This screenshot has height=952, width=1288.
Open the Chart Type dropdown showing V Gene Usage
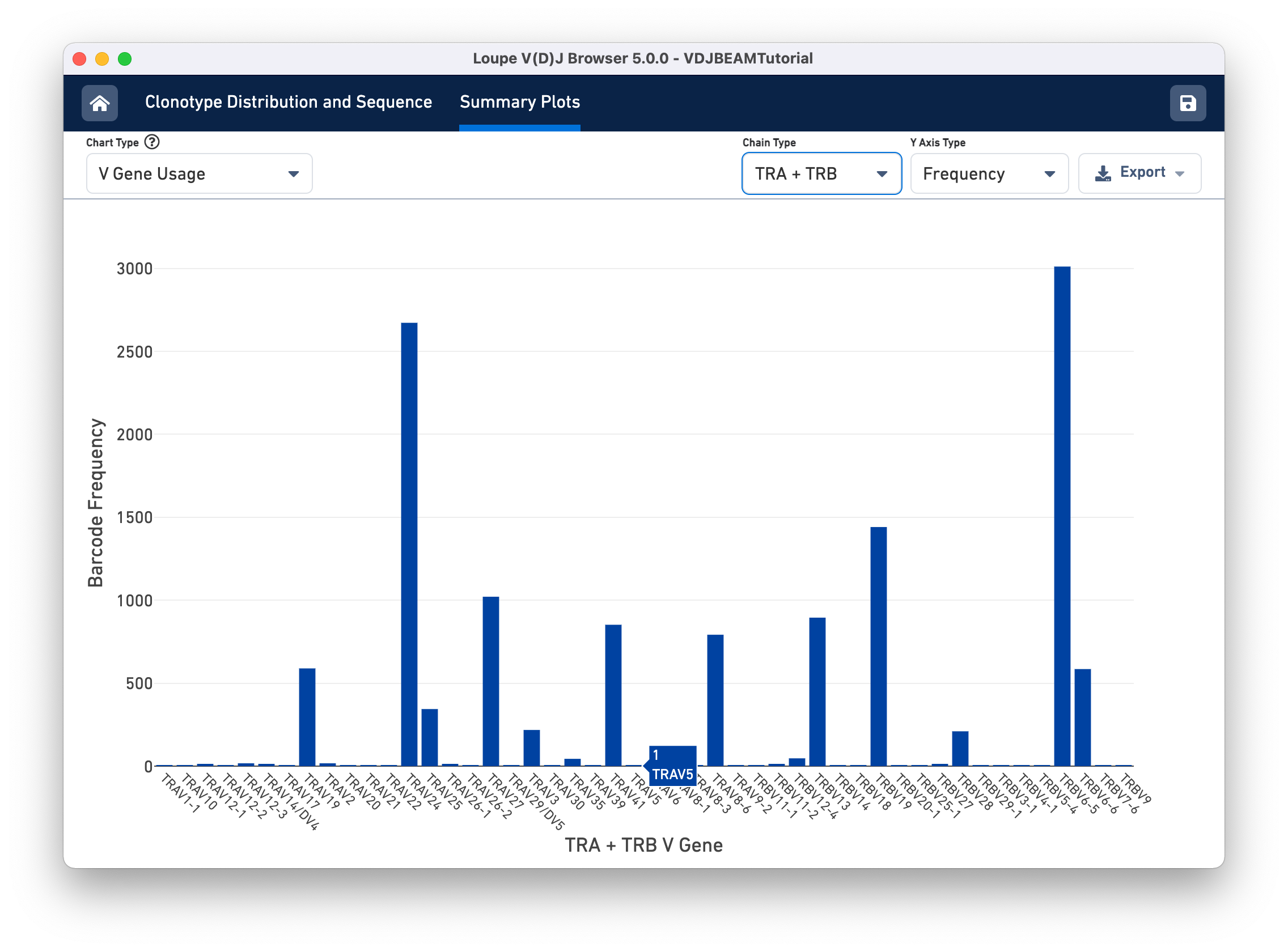point(199,173)
